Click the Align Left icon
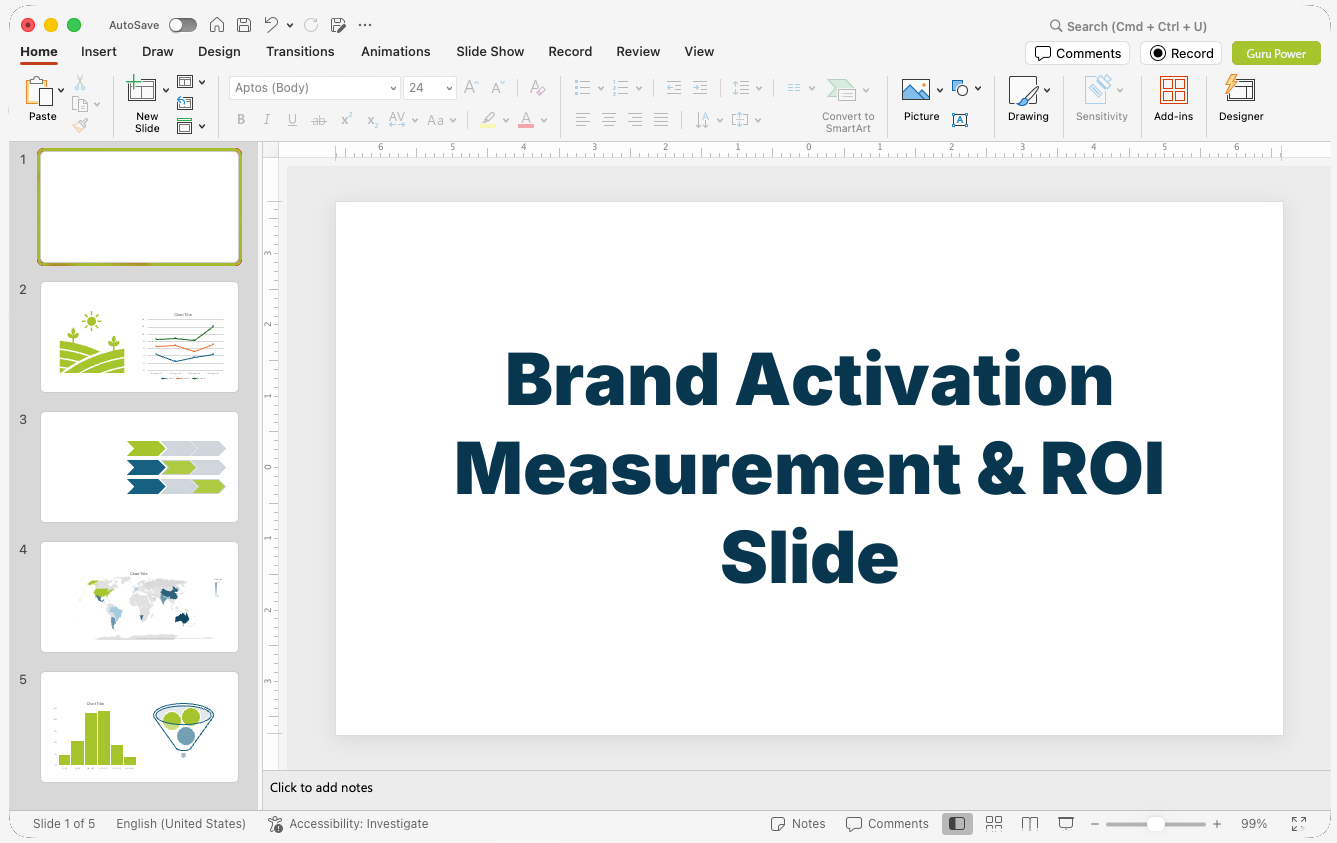1337x843 pixels. (583, 120)
